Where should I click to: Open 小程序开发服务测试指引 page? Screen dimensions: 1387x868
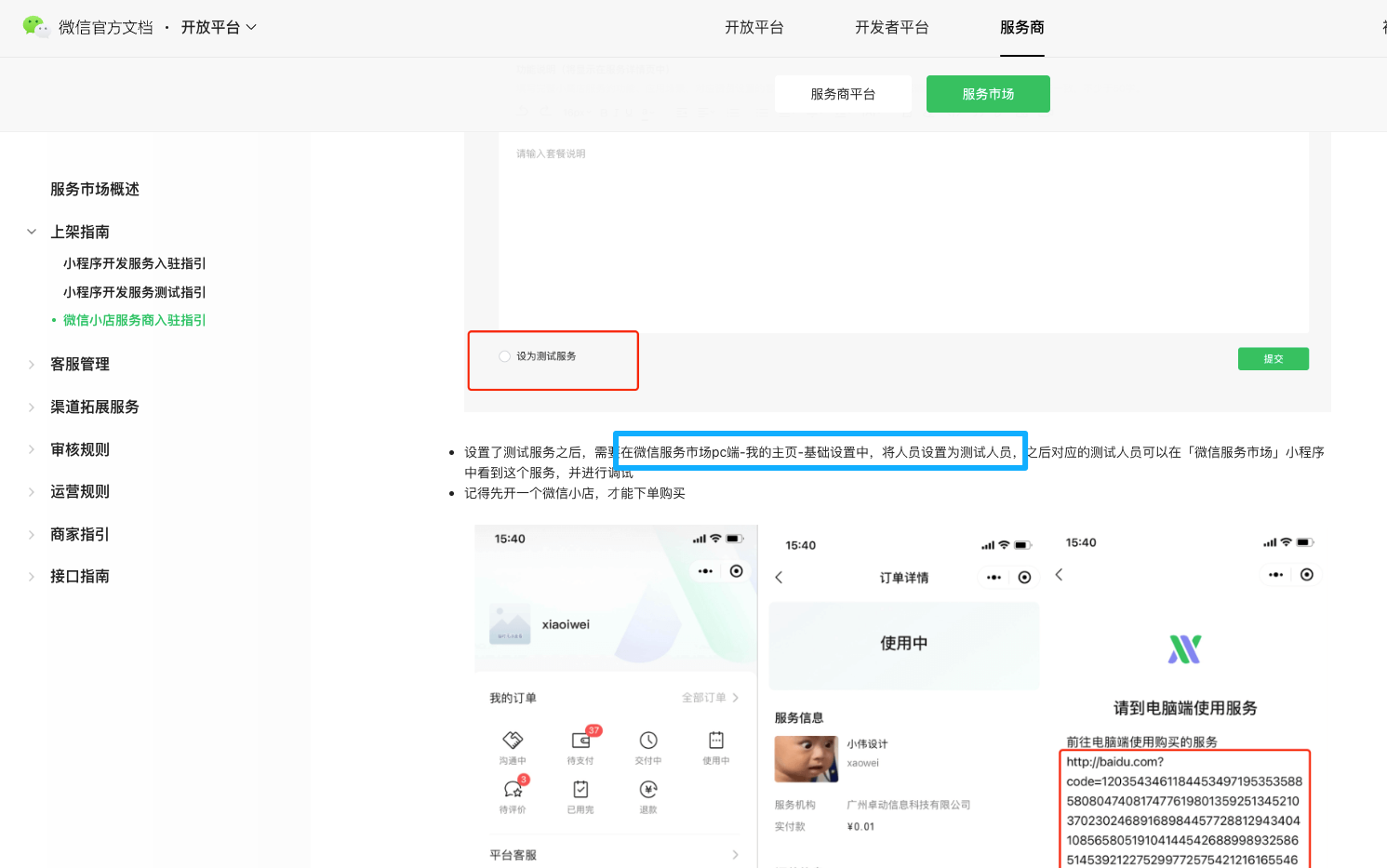(135, 292)
